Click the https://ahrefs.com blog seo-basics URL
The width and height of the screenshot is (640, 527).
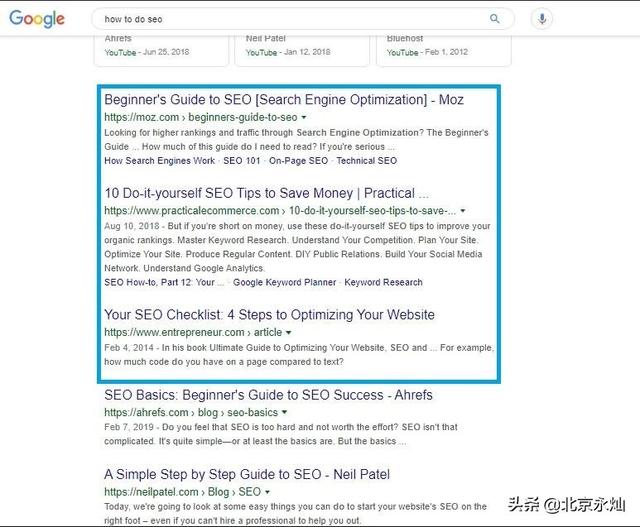191,412
